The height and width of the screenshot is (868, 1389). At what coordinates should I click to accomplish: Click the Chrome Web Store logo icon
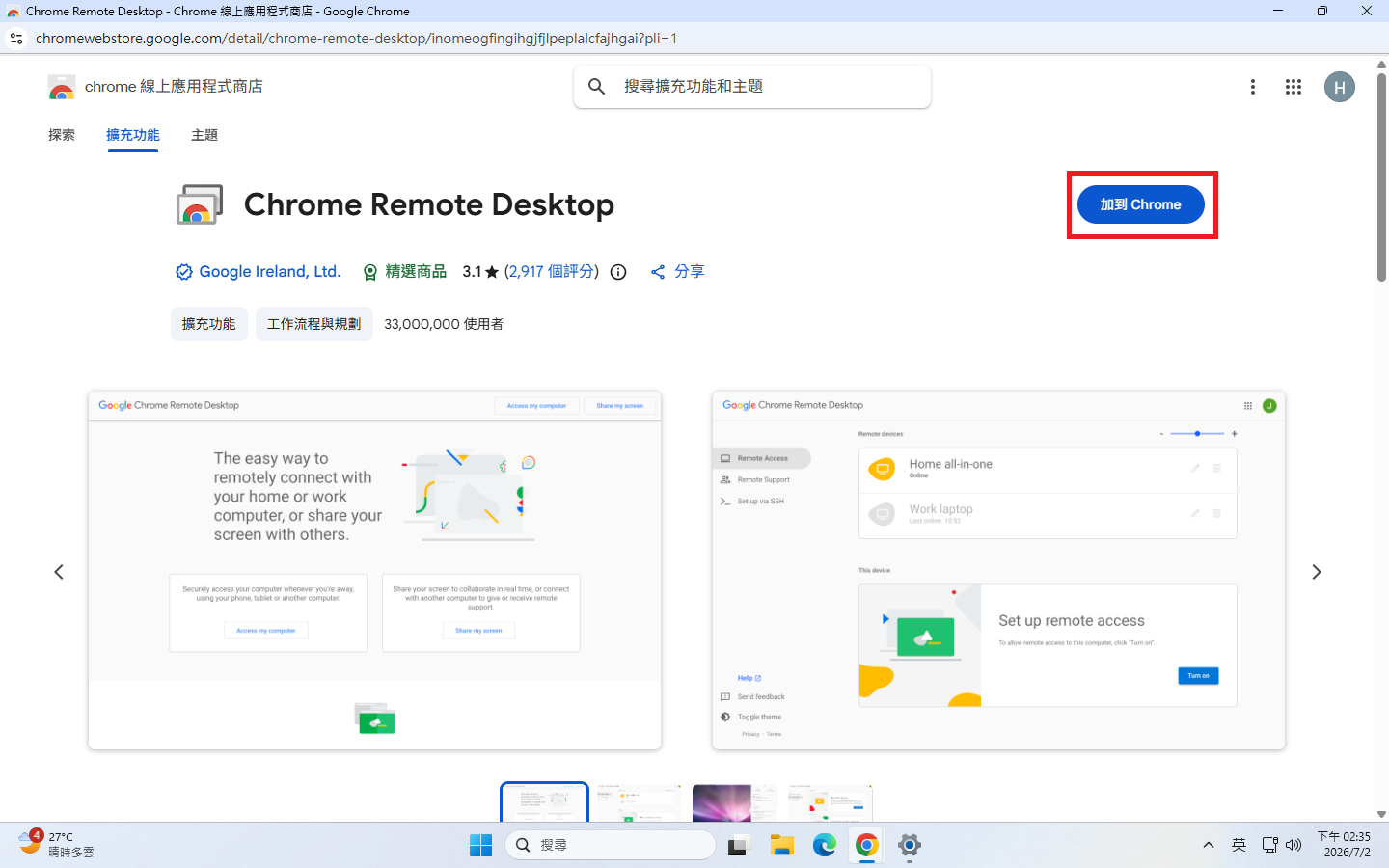pos(62,87)
